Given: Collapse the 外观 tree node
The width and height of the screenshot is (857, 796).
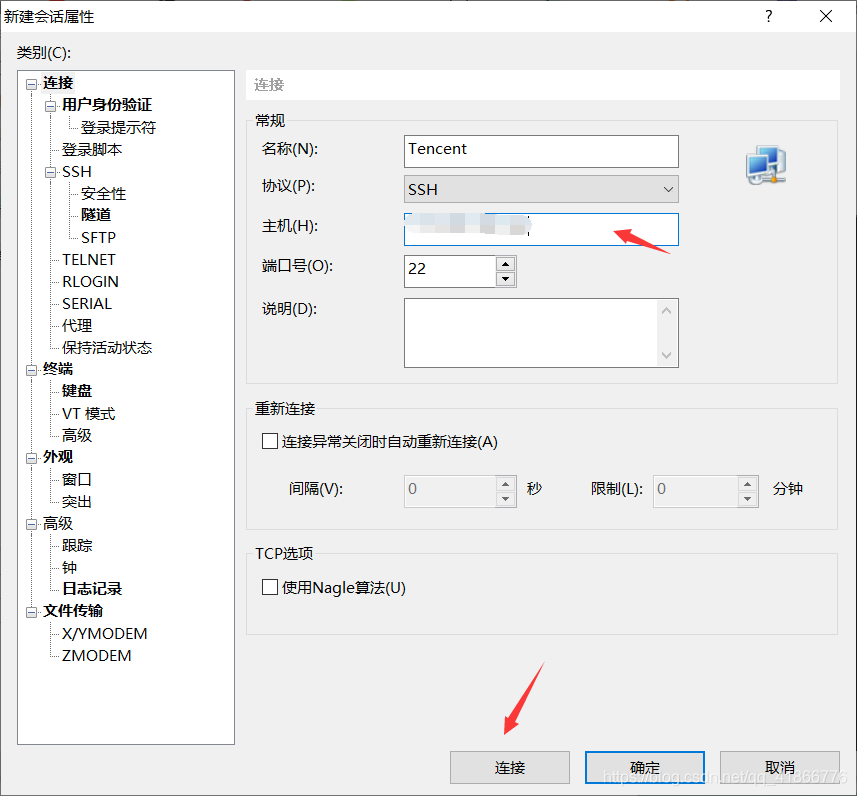Looking at the screenshot, I should [32, 458].
